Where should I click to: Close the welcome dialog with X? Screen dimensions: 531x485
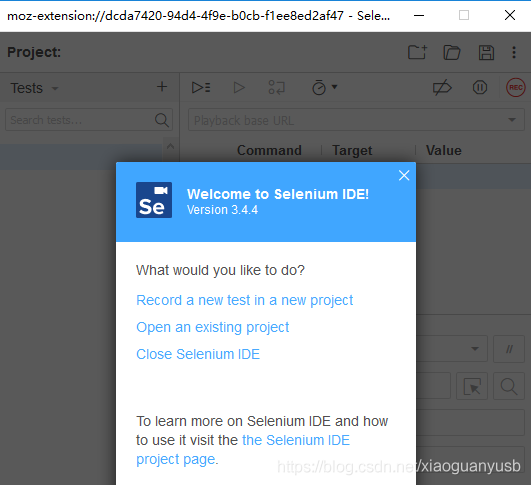(x=404, y=175)
